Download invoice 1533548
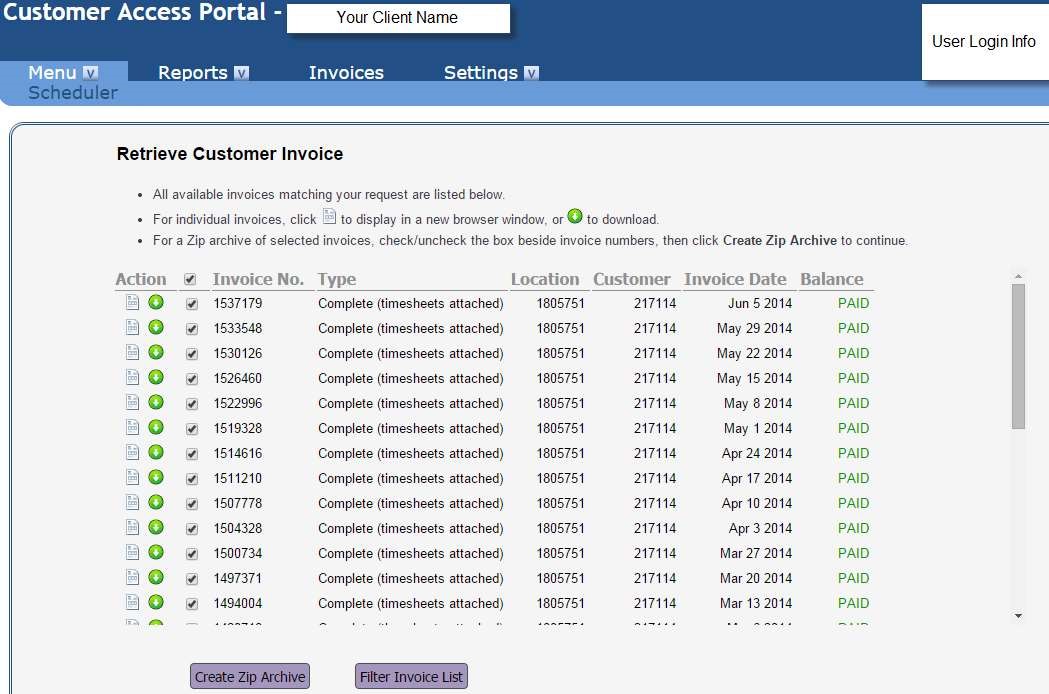1049x694 pixels. pos(156,327)
